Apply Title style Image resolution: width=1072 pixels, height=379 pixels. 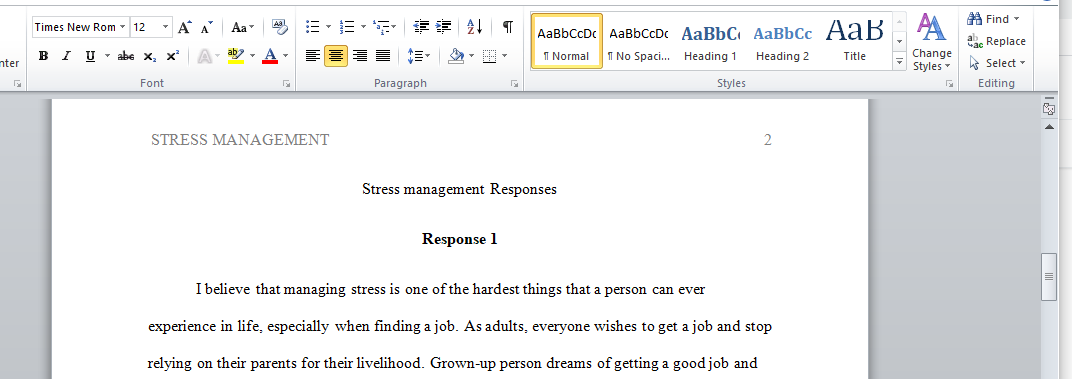click(x=855, y=42)
